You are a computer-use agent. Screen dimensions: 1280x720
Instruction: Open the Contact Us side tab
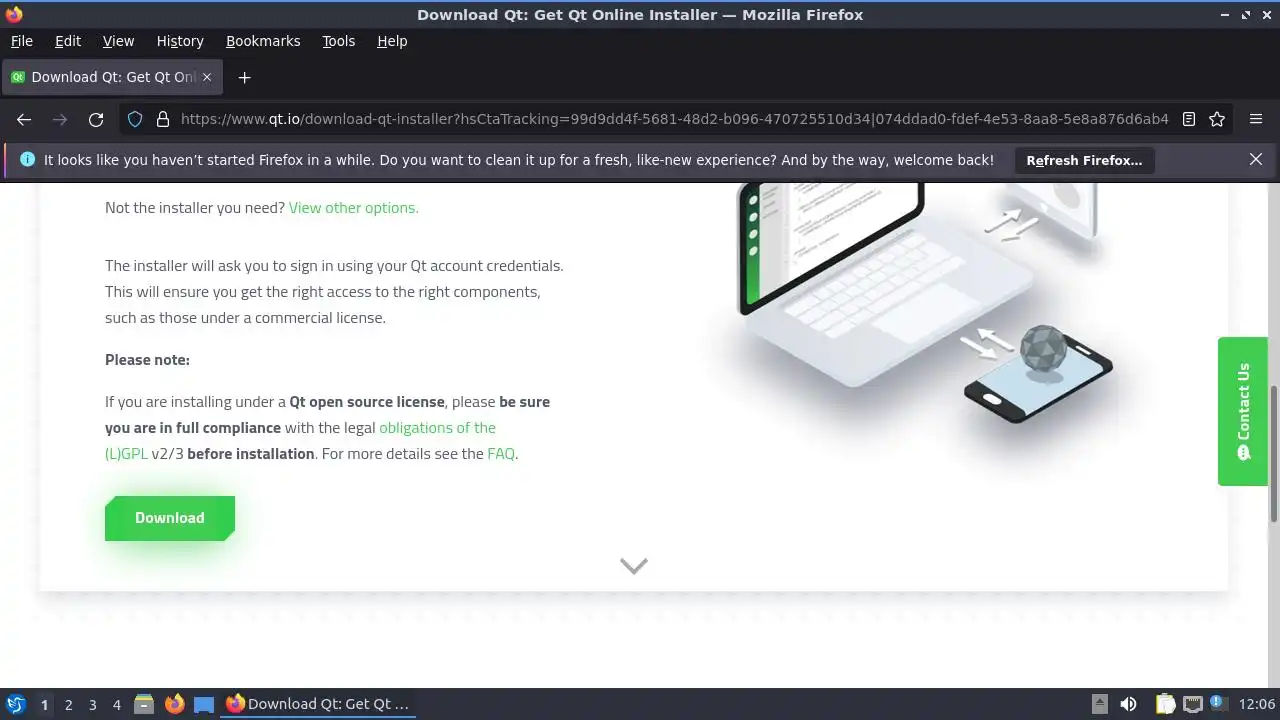[1243, 411]
